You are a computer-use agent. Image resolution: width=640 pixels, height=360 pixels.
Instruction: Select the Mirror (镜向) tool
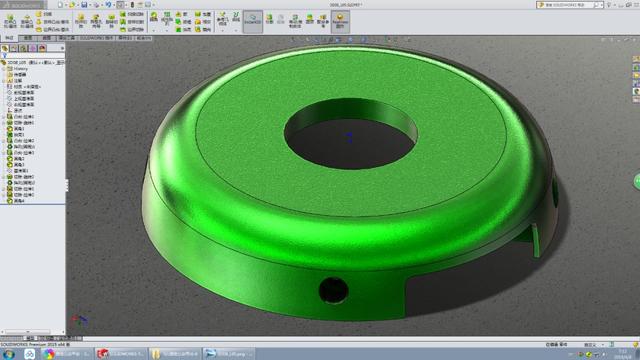(203, 29)
